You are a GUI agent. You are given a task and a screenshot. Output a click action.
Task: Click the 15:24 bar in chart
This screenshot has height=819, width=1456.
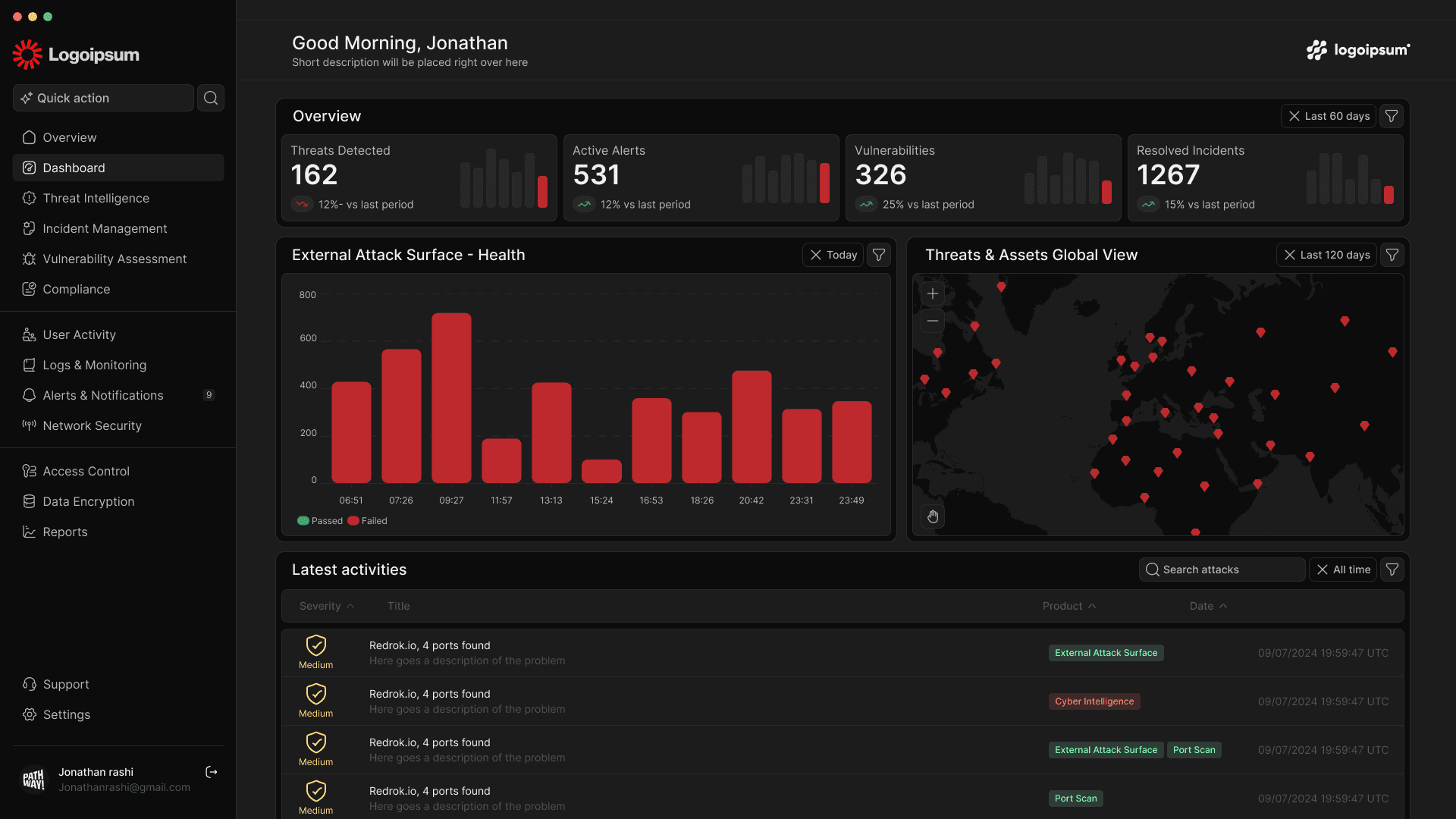pos(601,471)
